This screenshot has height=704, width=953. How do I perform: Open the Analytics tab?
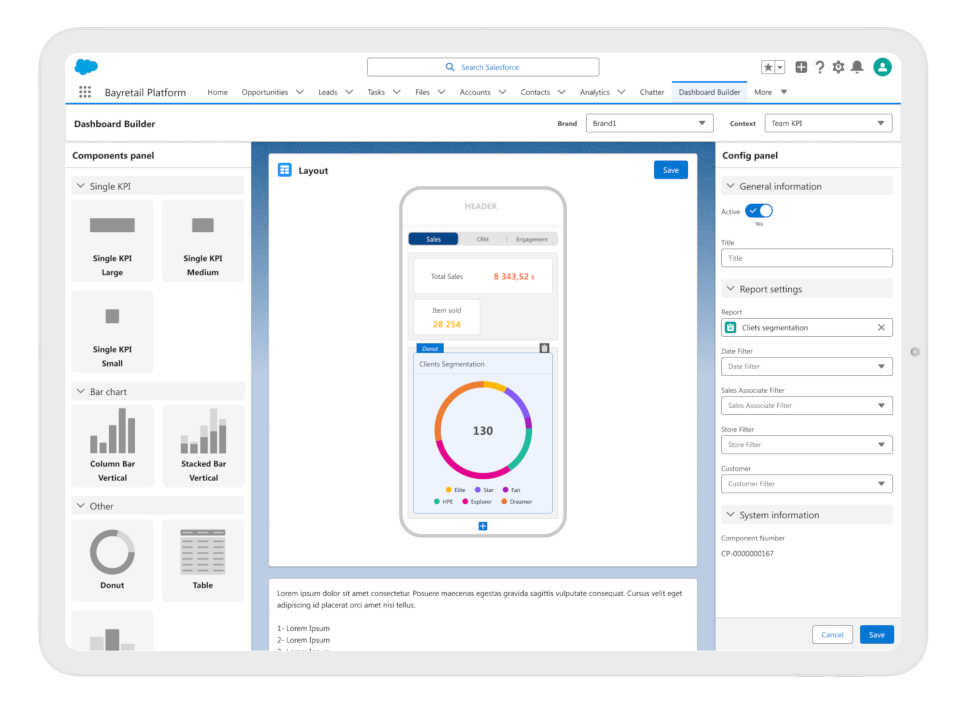point(594,92)
